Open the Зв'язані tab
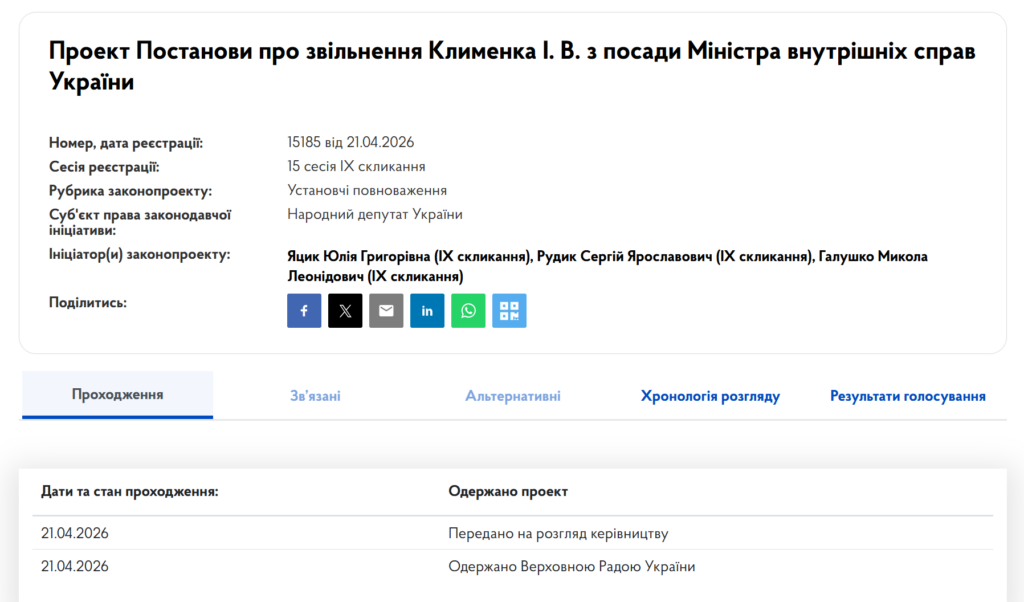Image resolution: width=1024 pixels, height=602 pixels. (315, 396)
